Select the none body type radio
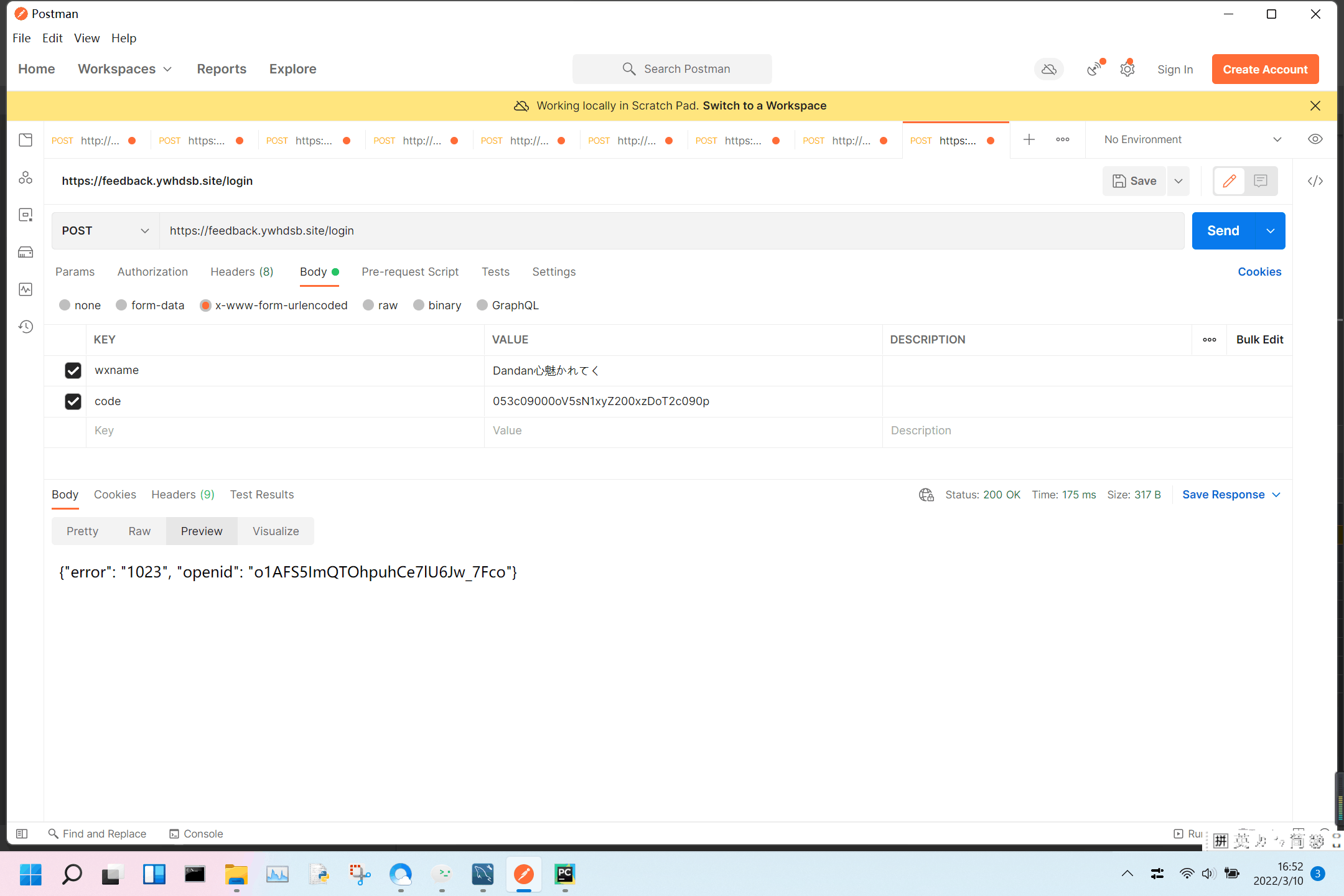This screenshot has width=1344, height=896. (65, 305)
